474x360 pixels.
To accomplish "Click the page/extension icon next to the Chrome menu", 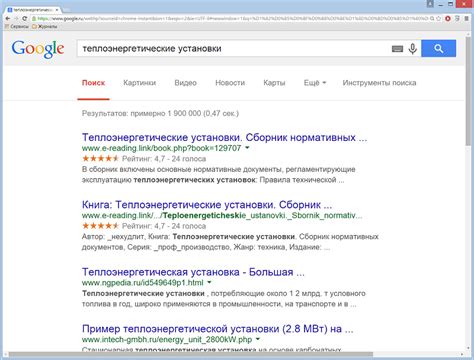I will [457, 19].
